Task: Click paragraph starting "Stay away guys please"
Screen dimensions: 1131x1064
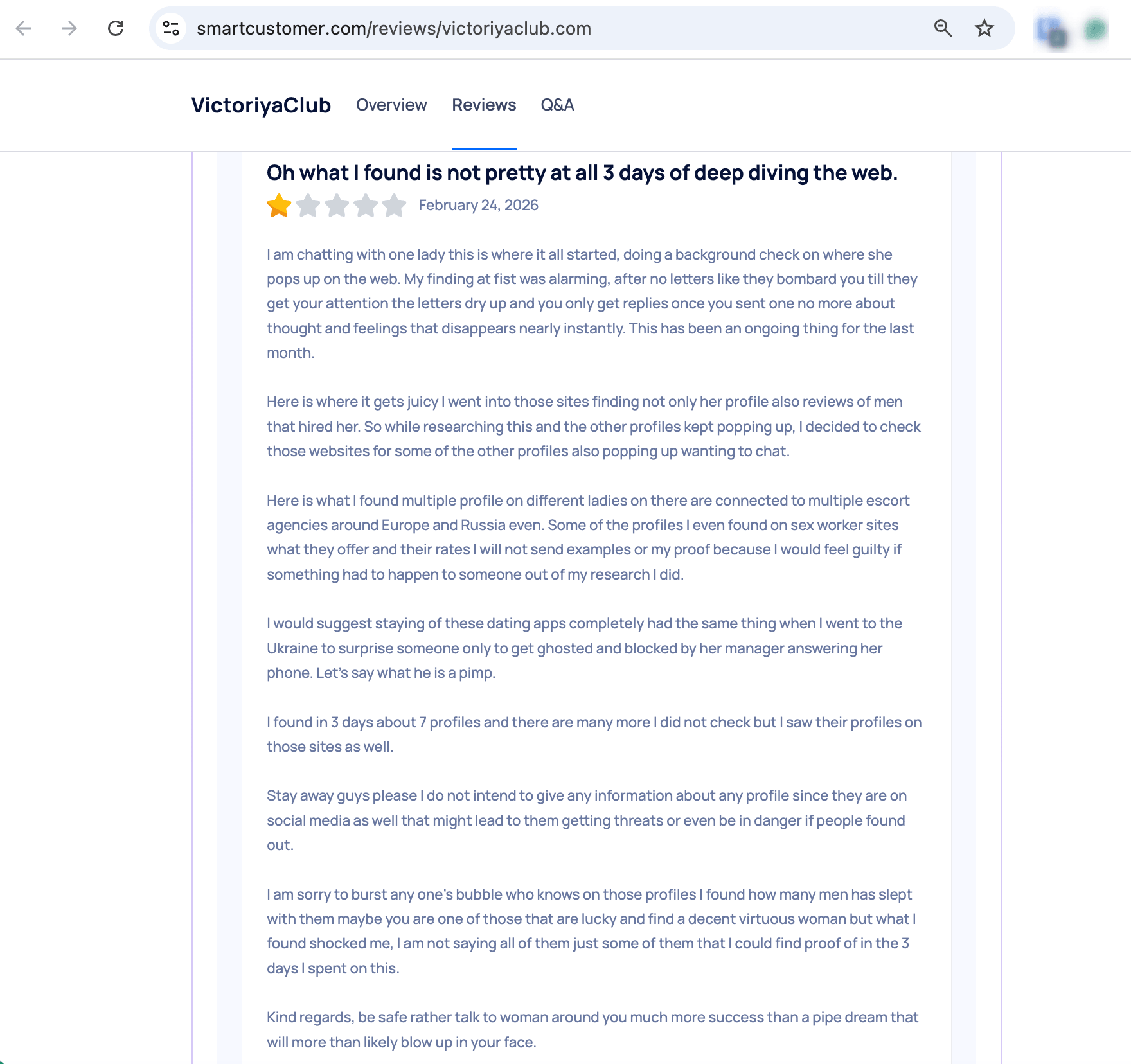Action: 587,820
